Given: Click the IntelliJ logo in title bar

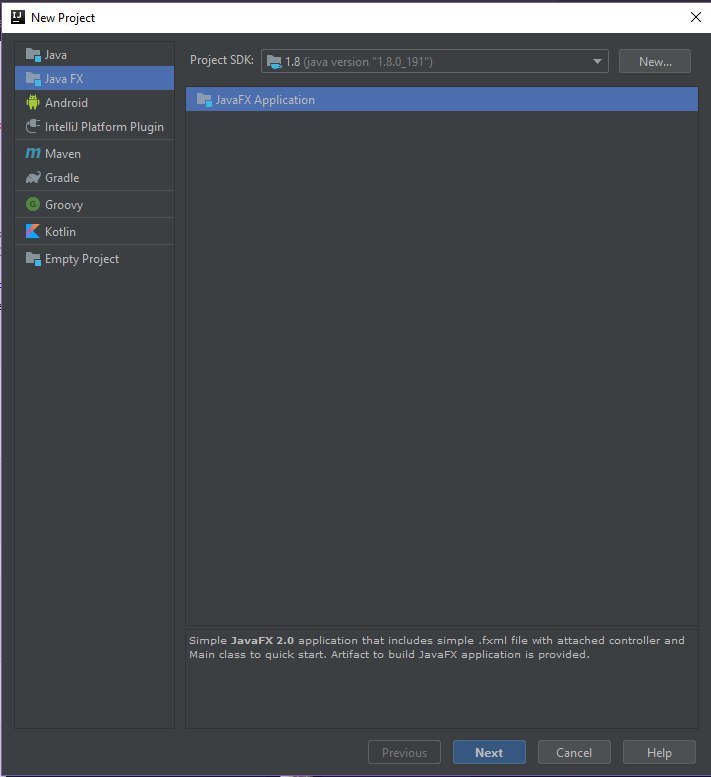Looking at the screenshot, I should 18,17.
